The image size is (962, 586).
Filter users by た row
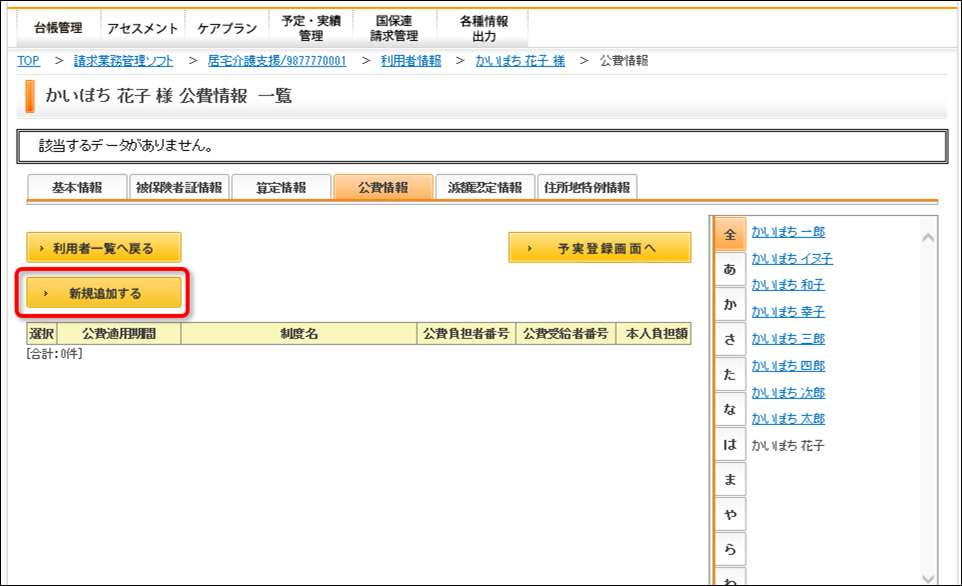click(x=730, y=374)
